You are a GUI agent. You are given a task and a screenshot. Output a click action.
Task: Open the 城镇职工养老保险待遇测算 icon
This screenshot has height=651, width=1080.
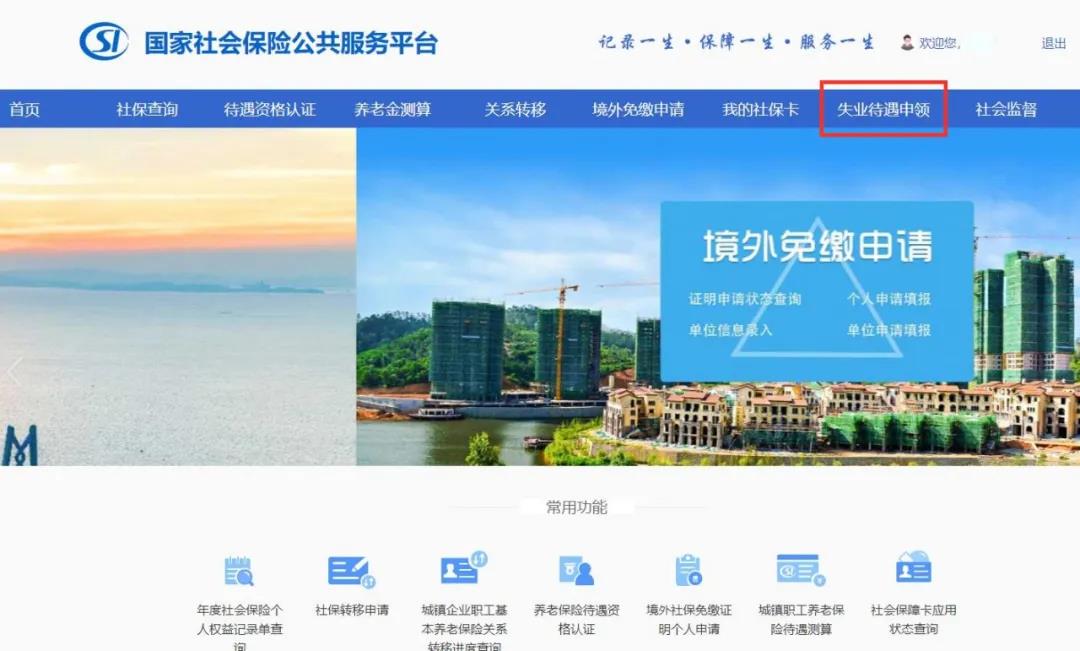click(x=800, y=570)
